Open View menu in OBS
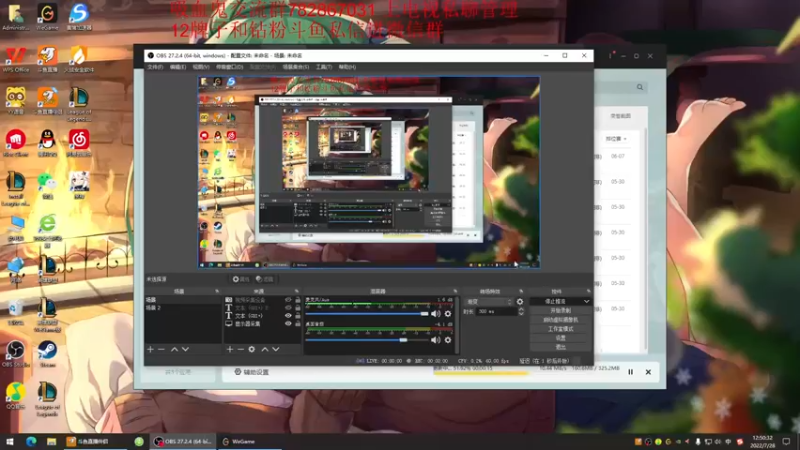This screenshot has height=450, width=800. (201, 67)
